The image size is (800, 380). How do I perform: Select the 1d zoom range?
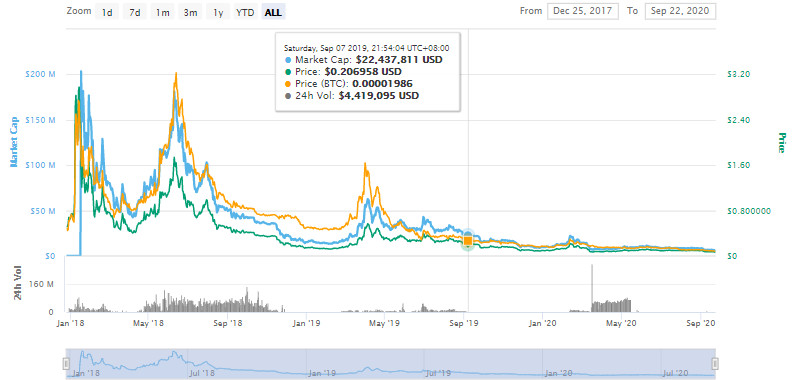tap(107, 12)
